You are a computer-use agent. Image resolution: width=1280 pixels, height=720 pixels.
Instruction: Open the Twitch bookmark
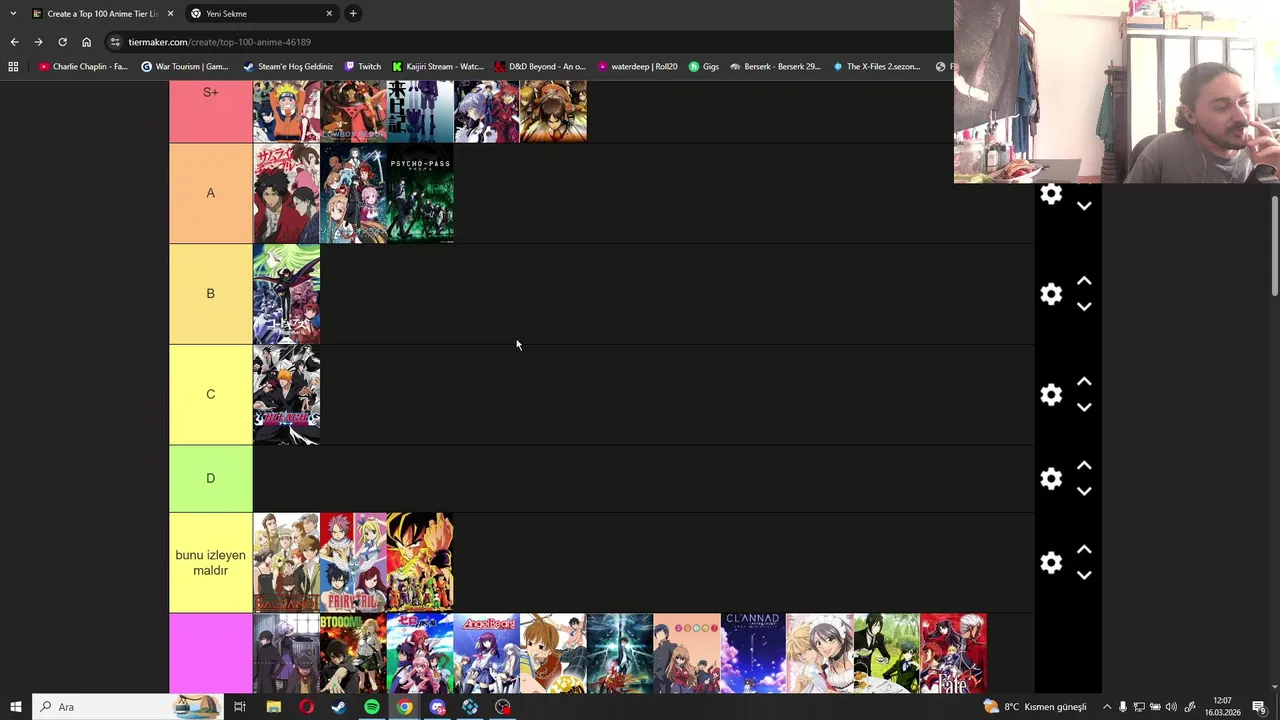coord(362,67)
